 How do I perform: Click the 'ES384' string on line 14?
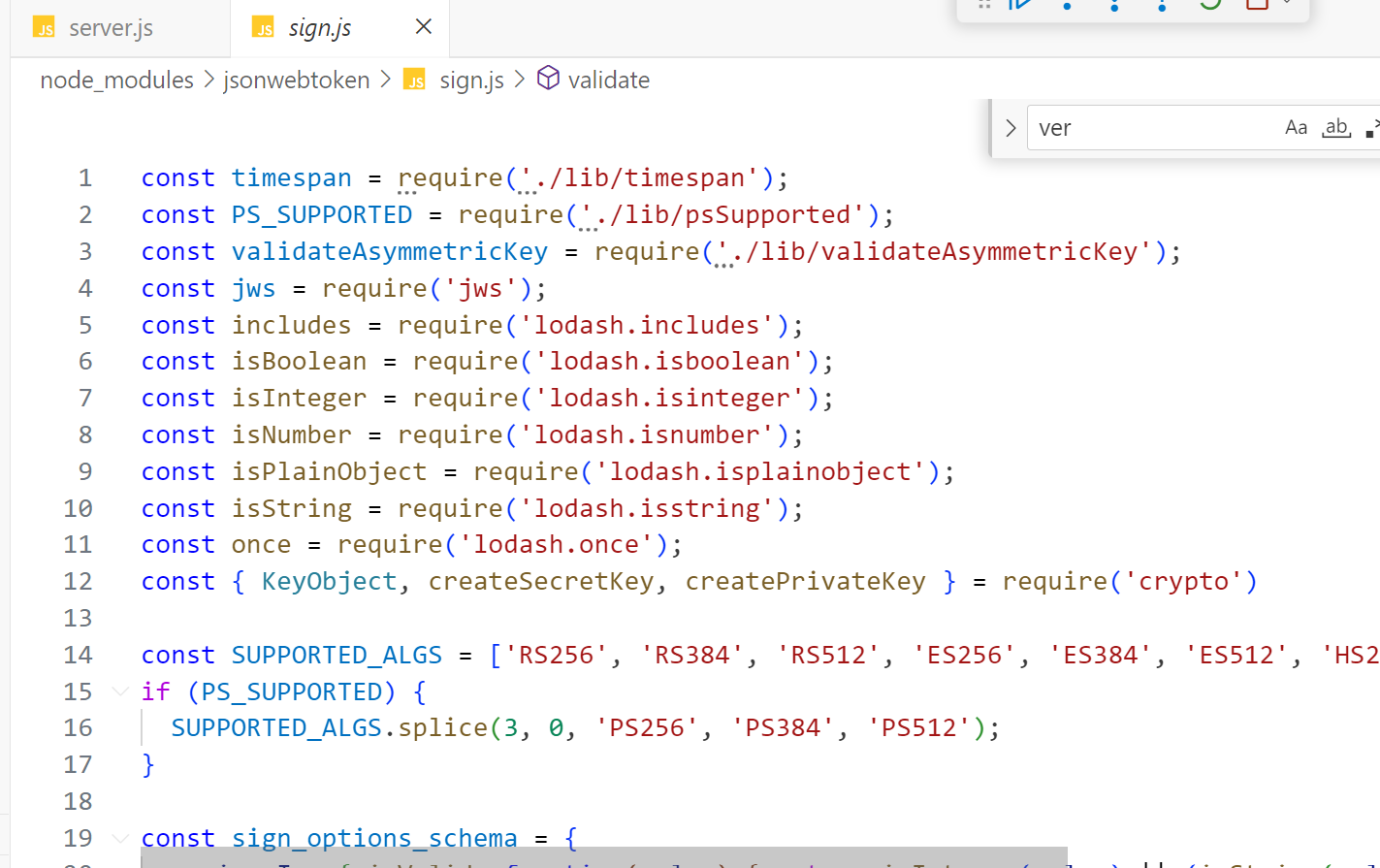pos(1101,656)
